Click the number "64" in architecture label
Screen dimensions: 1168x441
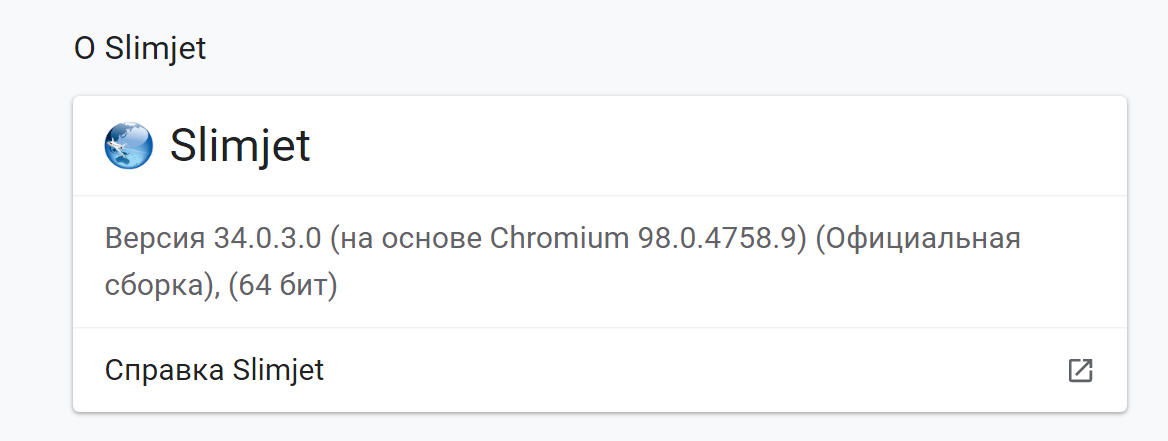pyautogui.click(x=254, y=286)
